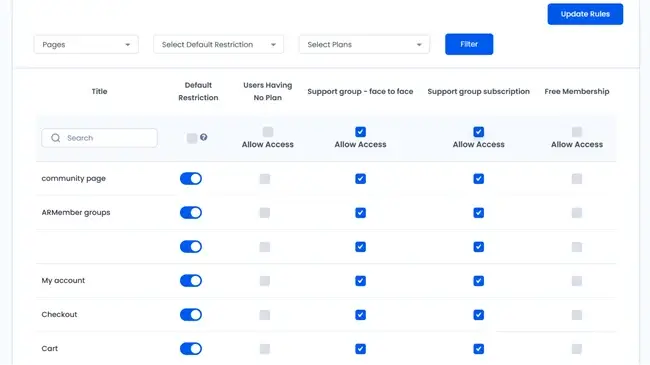Click Support group subscription column header
The height and width of the screenshot is (365, 650).
[478, 91]
